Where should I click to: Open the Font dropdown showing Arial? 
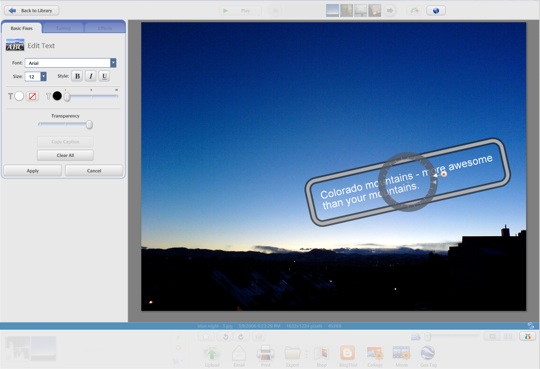coord(113,63)
